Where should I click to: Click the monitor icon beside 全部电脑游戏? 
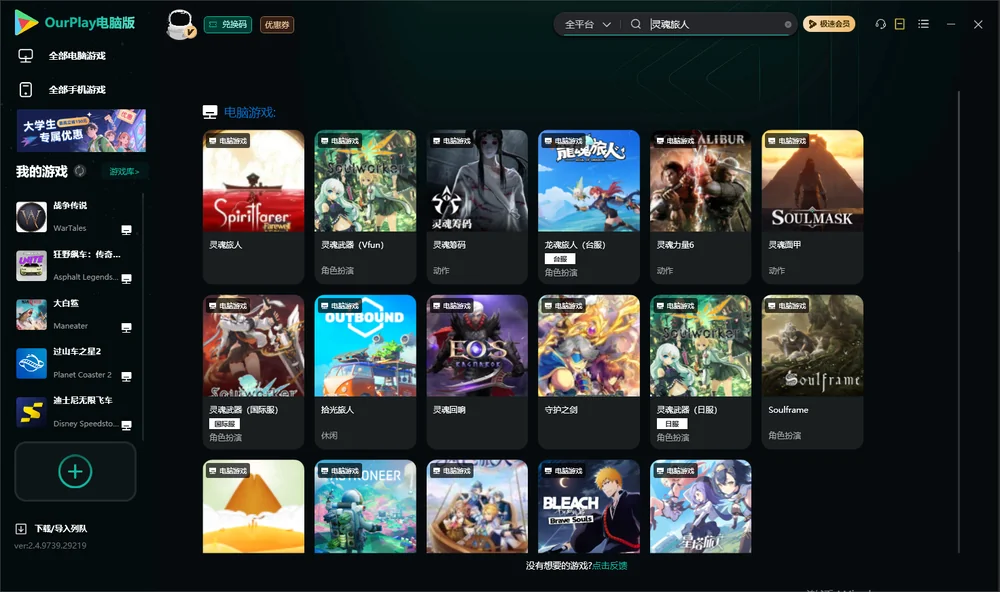click(26, 56)
